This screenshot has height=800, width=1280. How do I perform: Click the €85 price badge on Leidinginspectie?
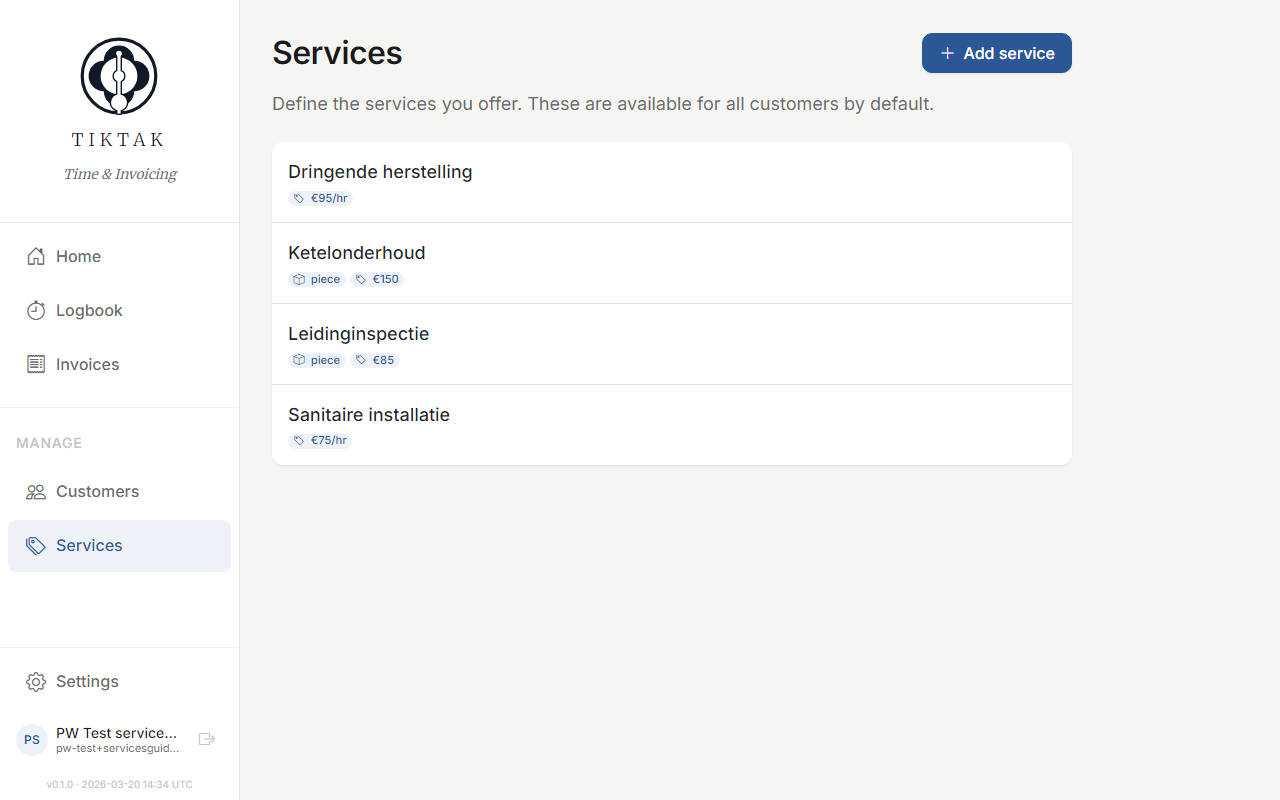pos(375,359)
